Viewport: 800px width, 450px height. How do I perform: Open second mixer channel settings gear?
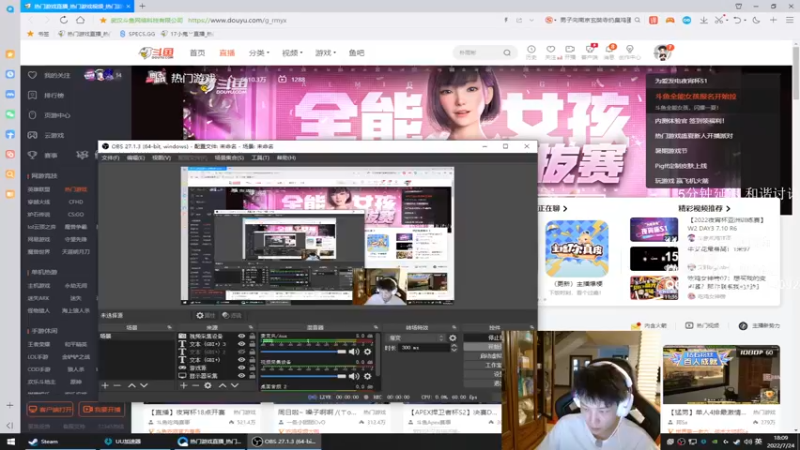[x=367, y=377]
